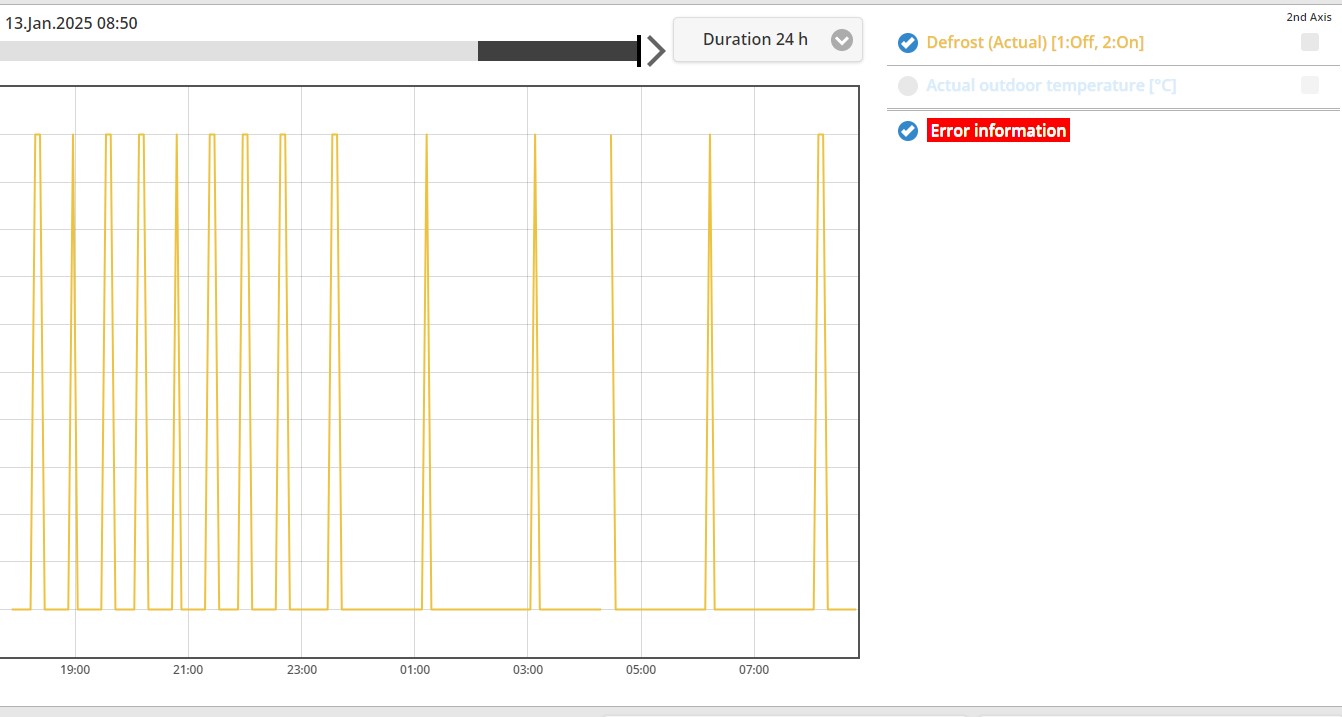Click the Actual outdoor temperature legend text
Viewport: 1342px width, 717px height.
[1050, 86]
